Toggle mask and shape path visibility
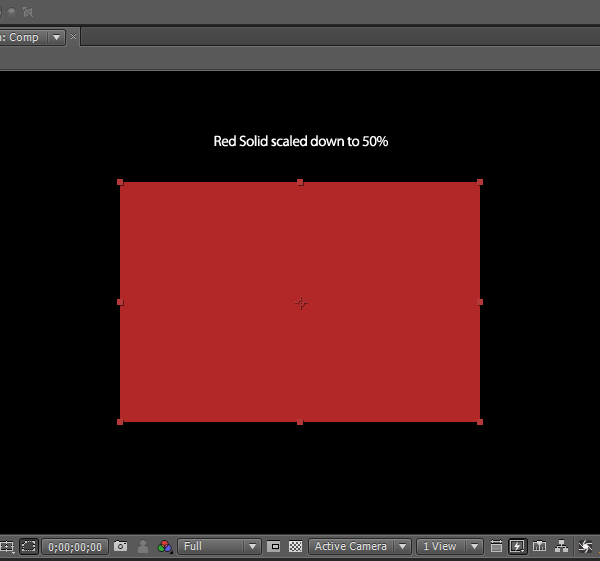Screen dimensions: 600x561 click(28, 546)
